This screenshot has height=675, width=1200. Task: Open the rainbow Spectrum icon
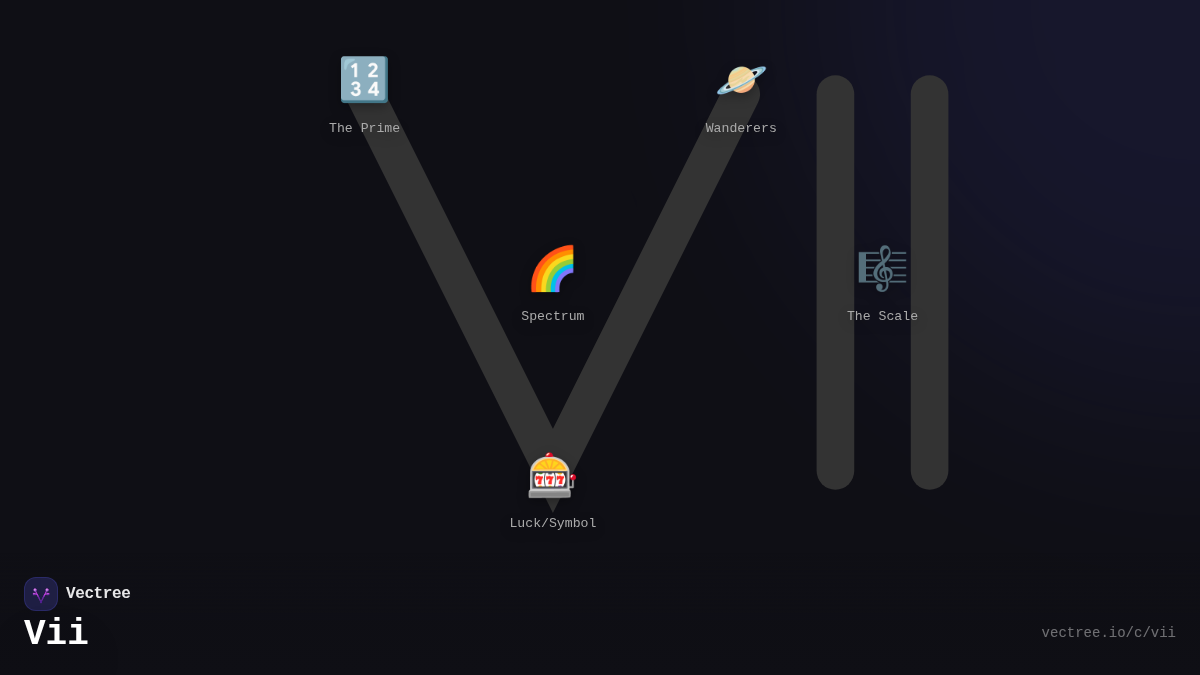(552, 269)
